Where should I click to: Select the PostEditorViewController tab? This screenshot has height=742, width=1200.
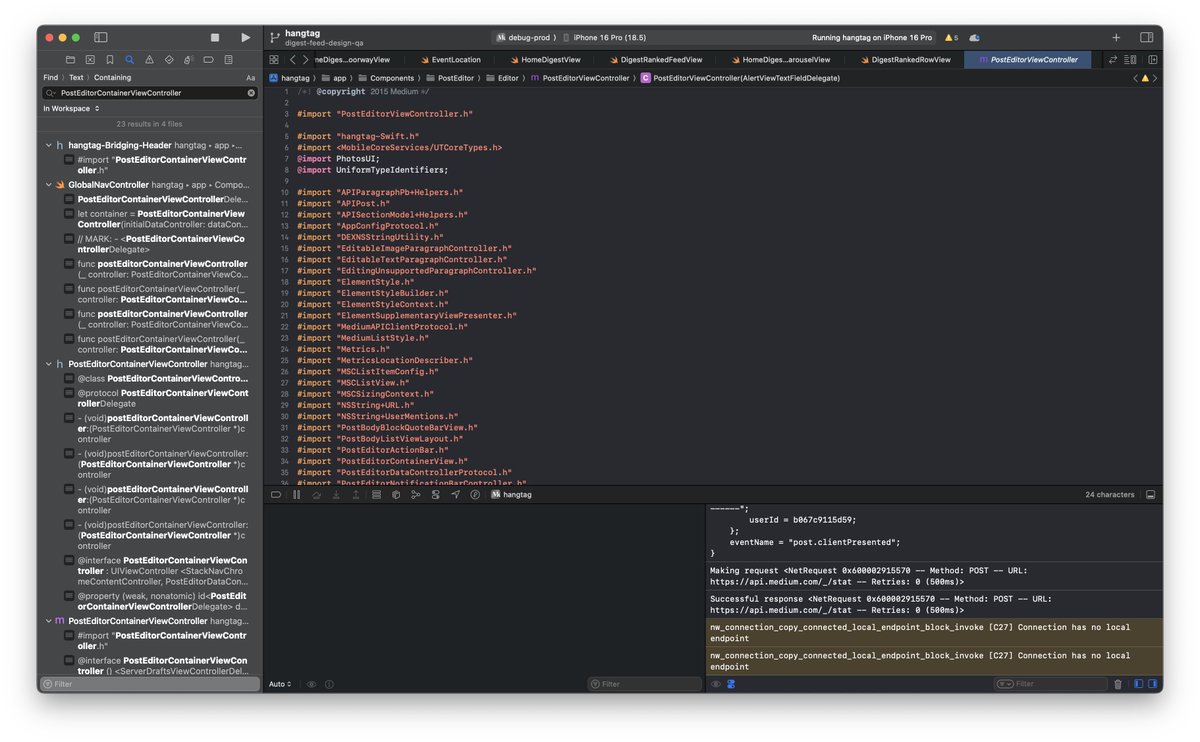(1027, 60)
